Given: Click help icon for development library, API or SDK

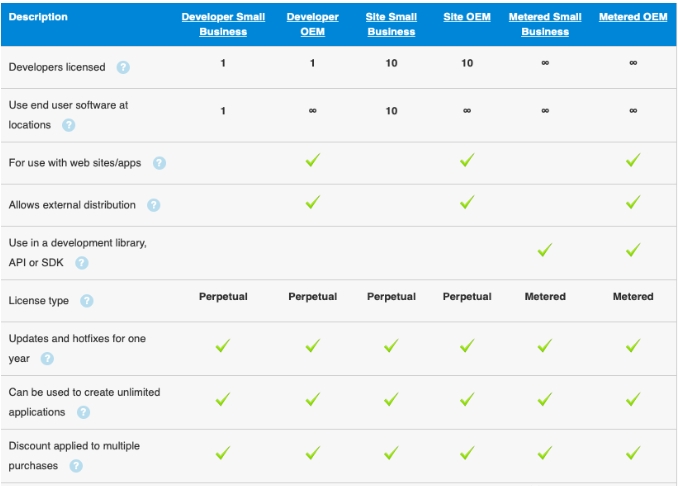Looking at the screenshot, I should click(82, 263).
